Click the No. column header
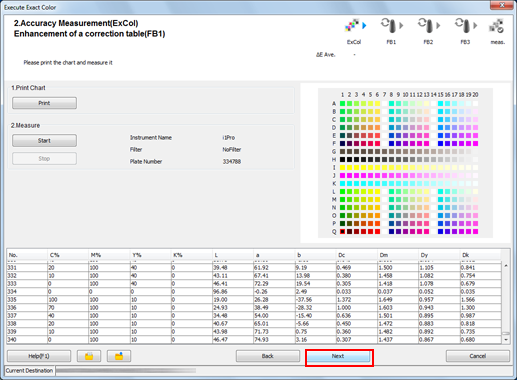 click(x=27, y=255)
